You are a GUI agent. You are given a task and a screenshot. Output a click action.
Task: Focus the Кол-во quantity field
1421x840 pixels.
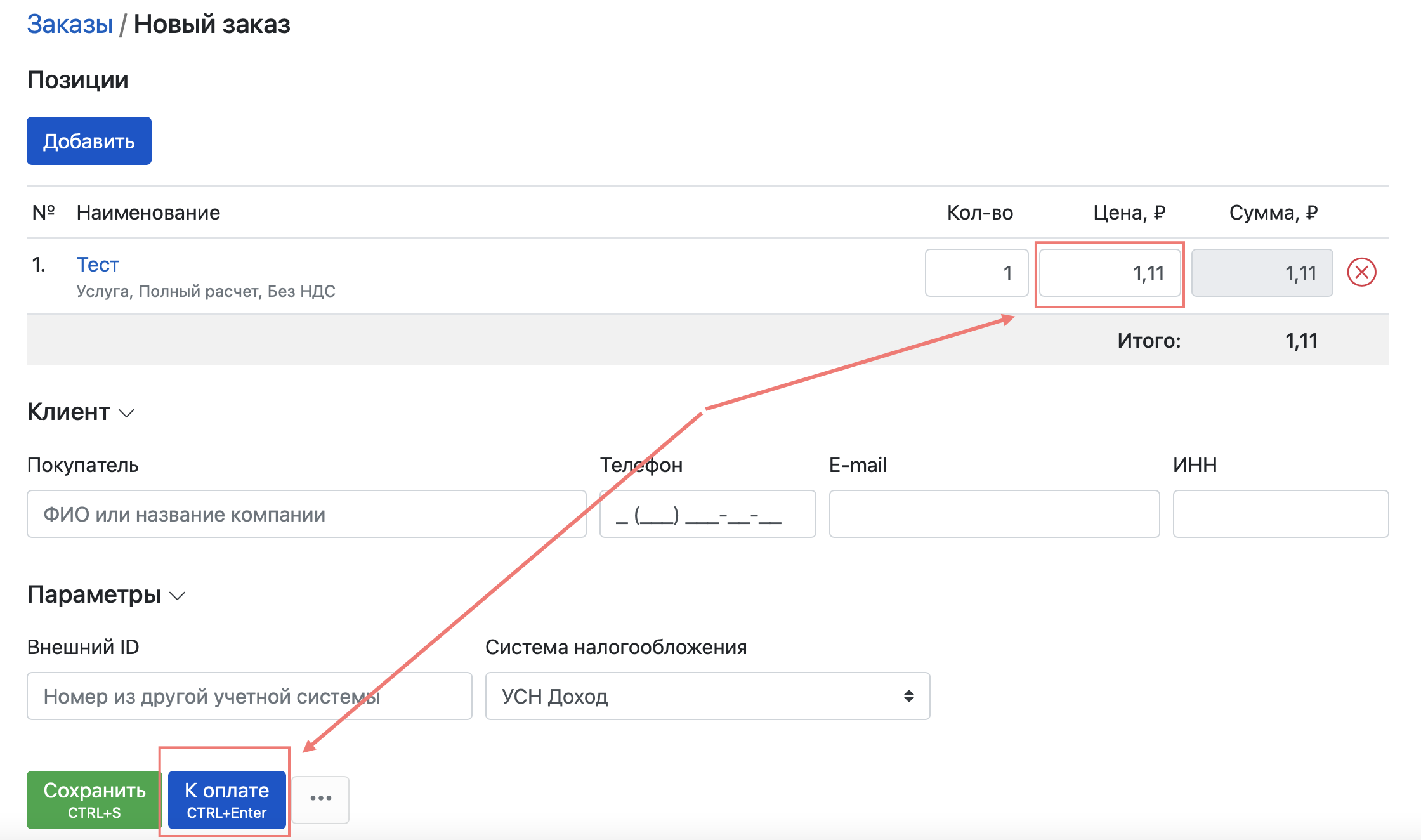pos(976,273)
